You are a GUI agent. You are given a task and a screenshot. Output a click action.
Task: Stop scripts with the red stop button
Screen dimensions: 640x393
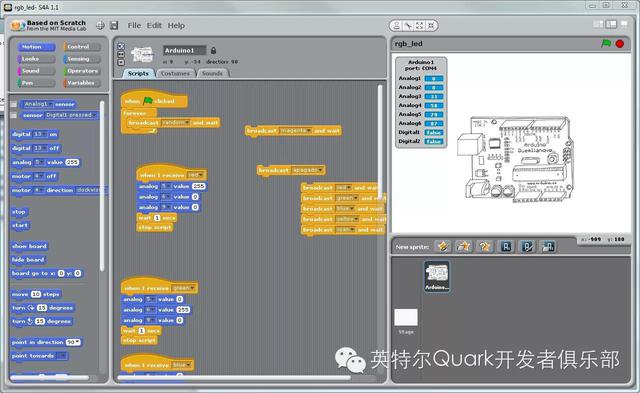tap(620, 44)
